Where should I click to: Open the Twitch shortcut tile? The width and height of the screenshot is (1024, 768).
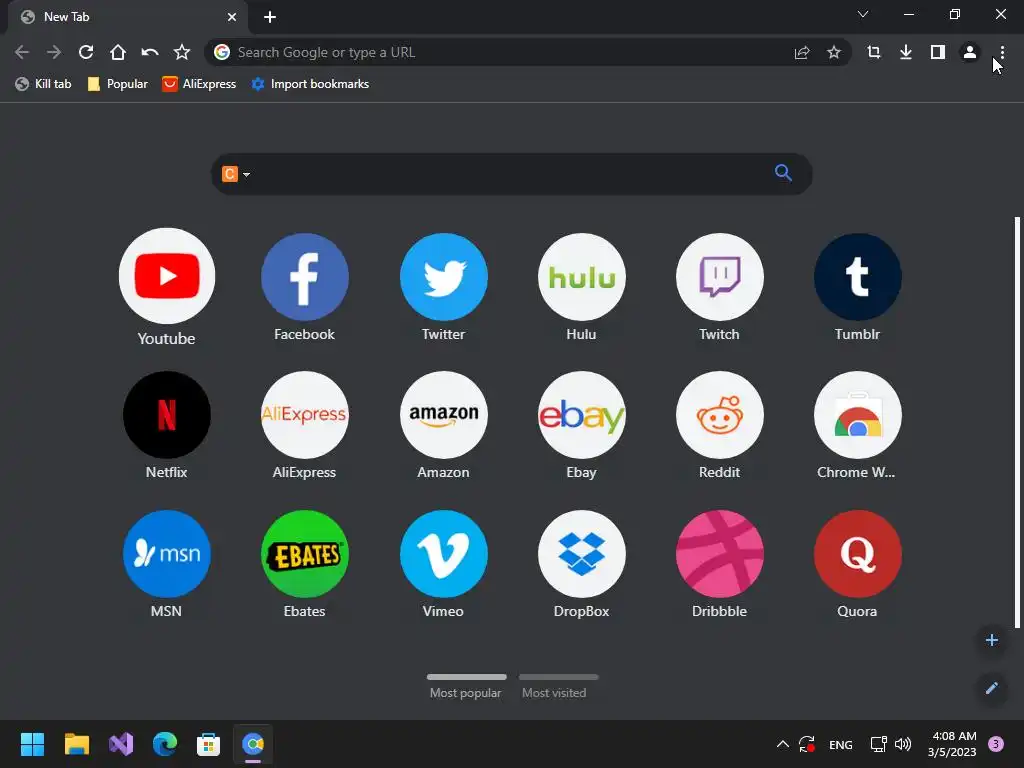click(x=720, y=277)
